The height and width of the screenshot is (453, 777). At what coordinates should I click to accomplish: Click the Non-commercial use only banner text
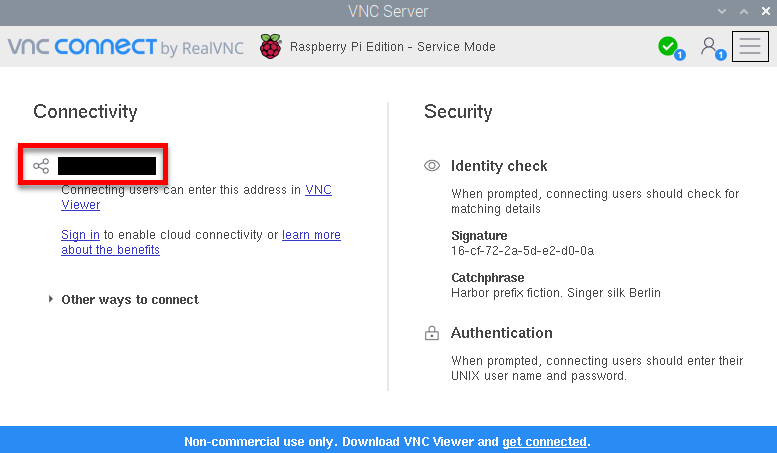tap(387, 442)
